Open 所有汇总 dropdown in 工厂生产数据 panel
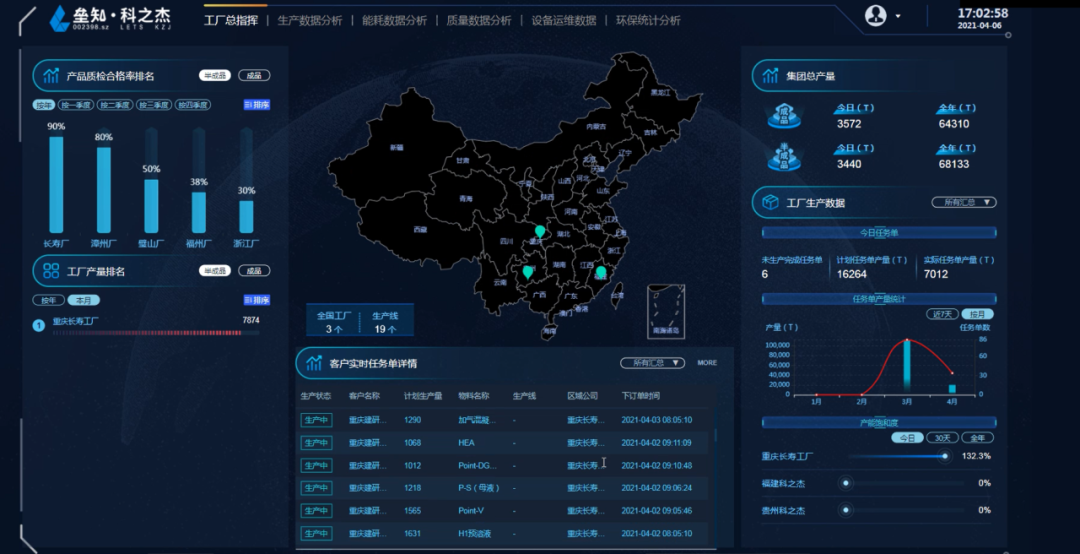Viewport: 1080px width, 554px height. pos(963,202)
